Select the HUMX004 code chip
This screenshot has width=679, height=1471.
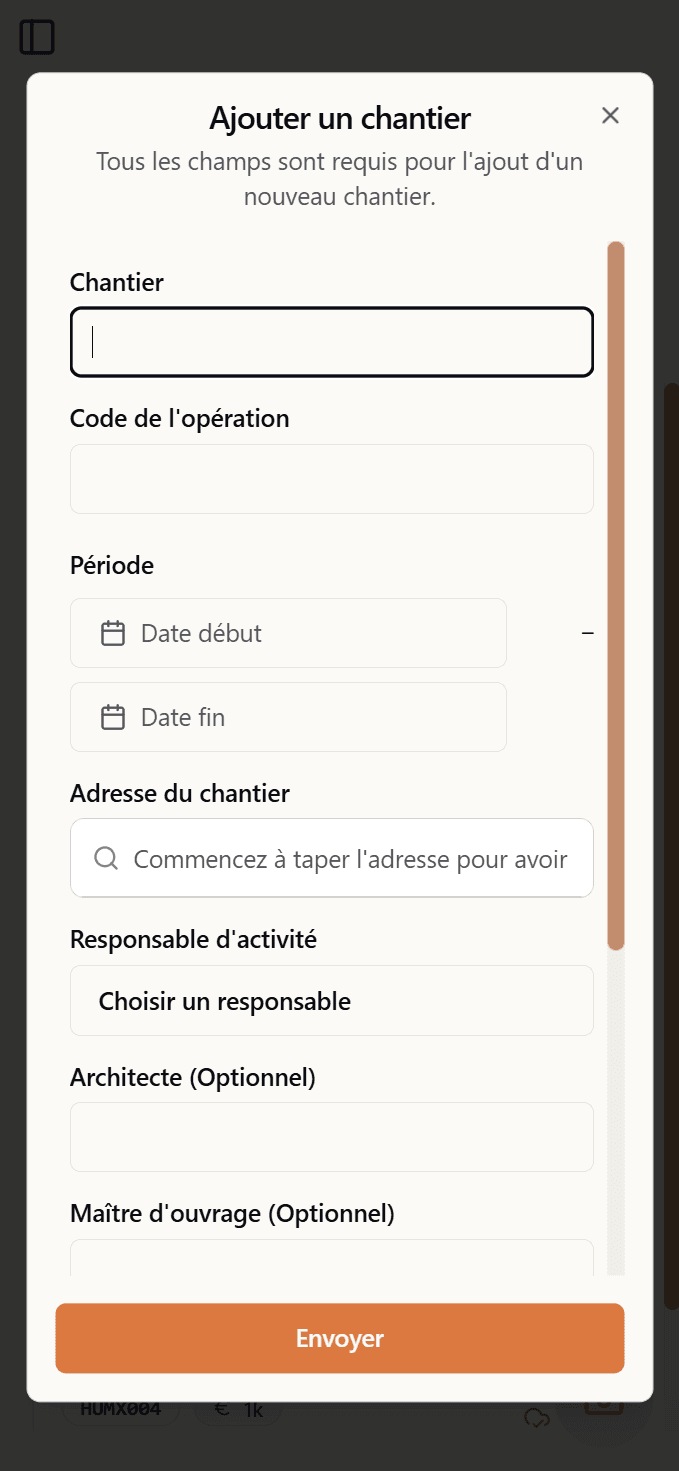(120, 1408)
